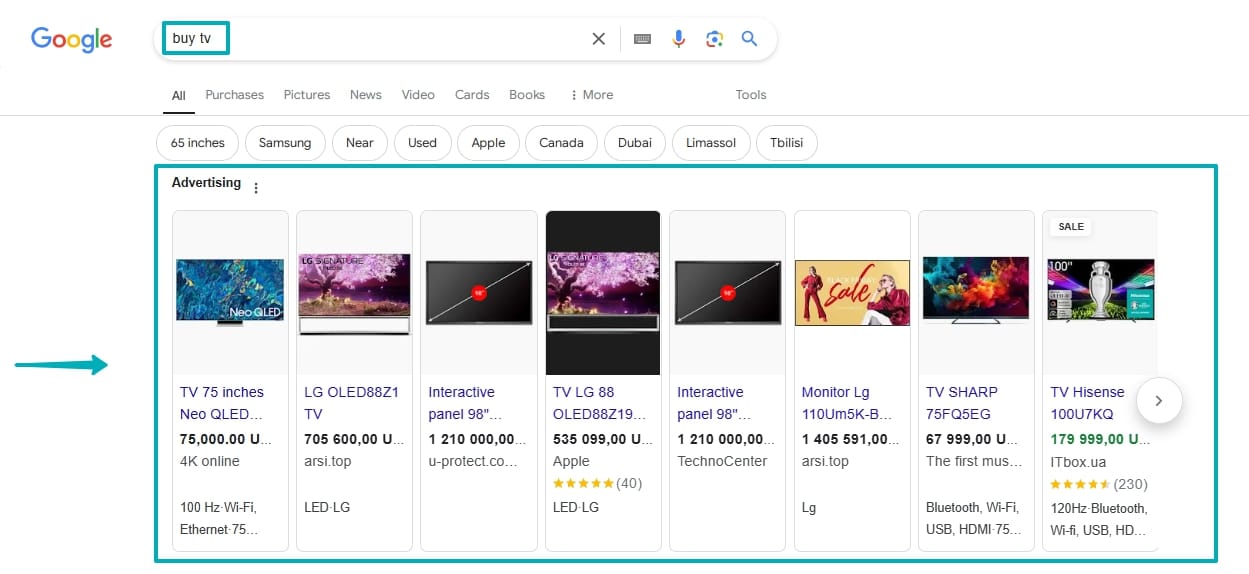Open the TechnoCenter interactive panel image
Viewport: 1249px width, 574px height.
(728, 292)
